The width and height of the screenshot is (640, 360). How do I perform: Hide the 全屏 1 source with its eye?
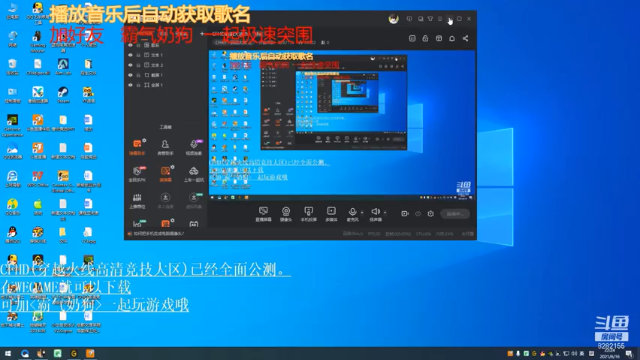coord(130,85)
